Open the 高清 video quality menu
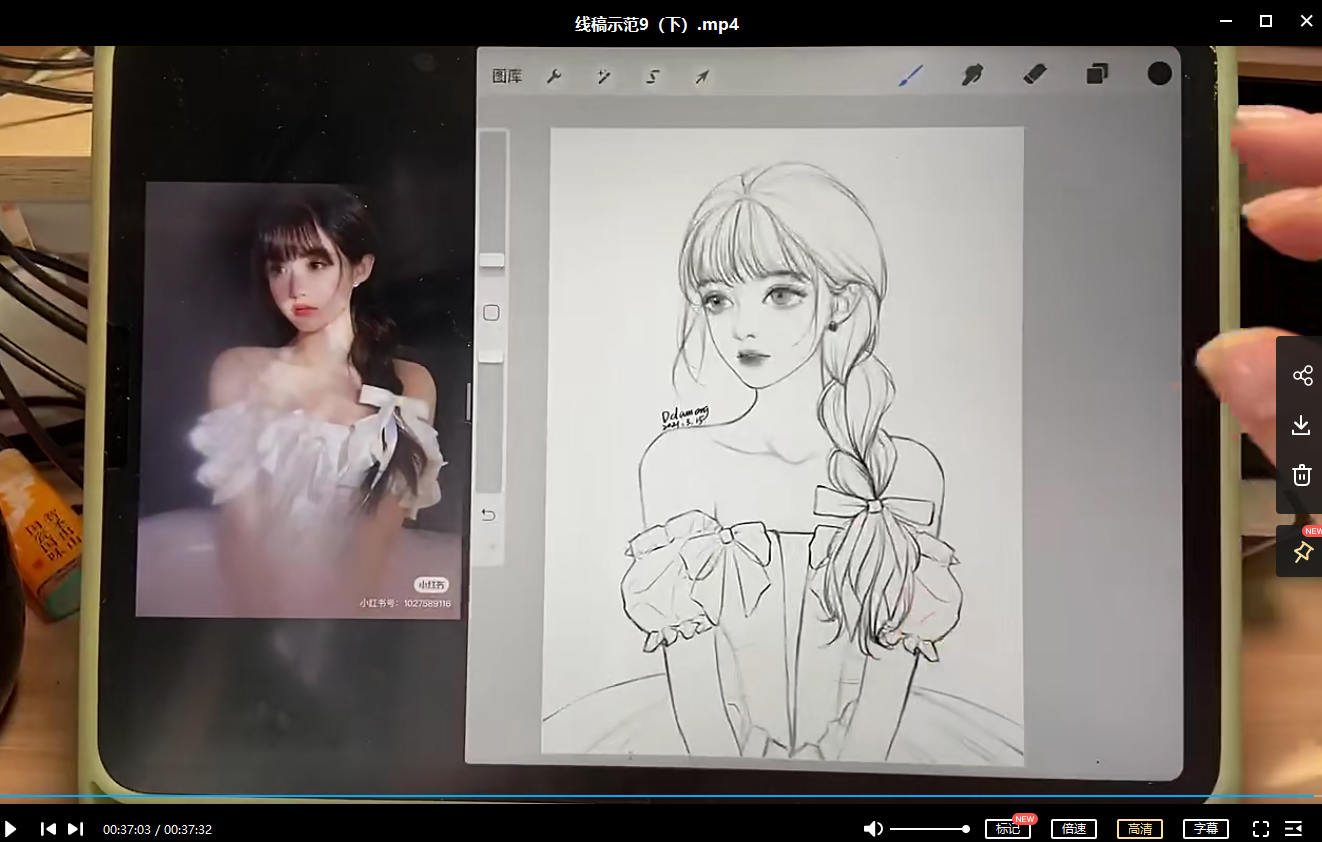1322x842 pixels. pyautogui.click(x=1139, y=829)
